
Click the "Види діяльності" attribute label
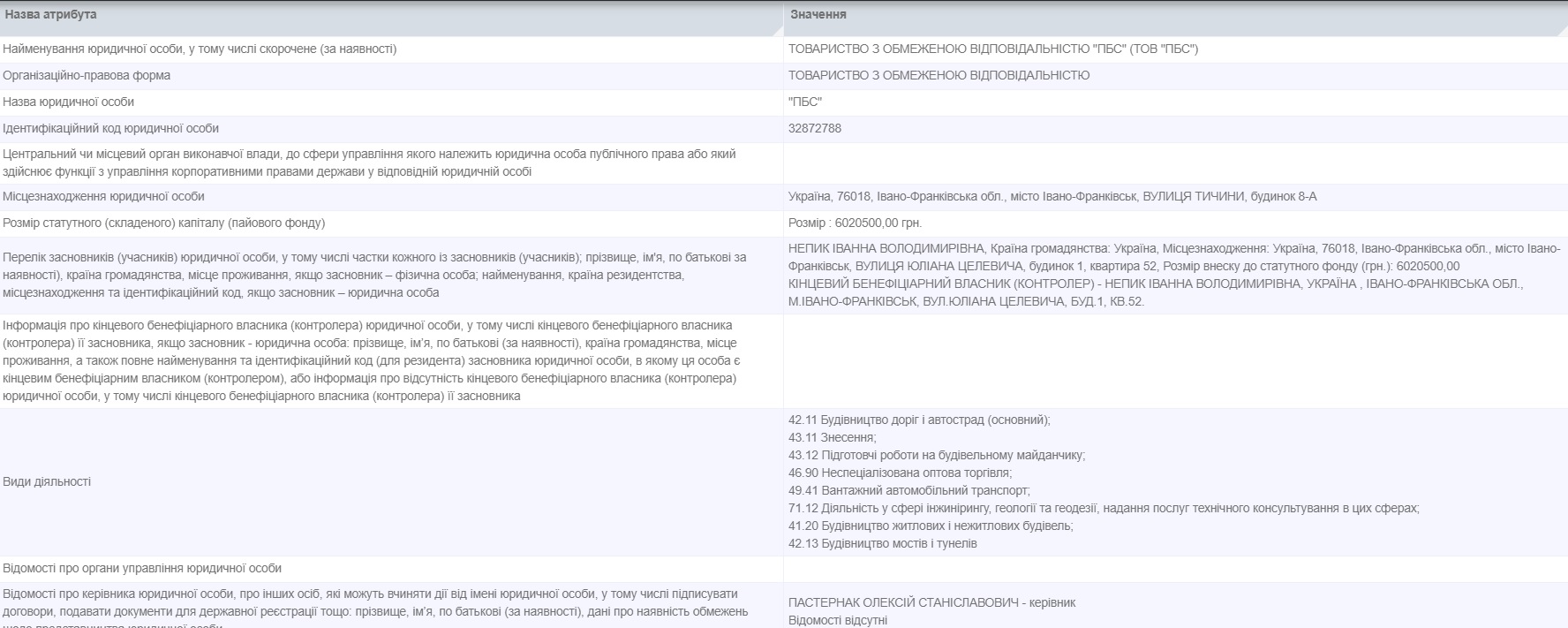47,482
